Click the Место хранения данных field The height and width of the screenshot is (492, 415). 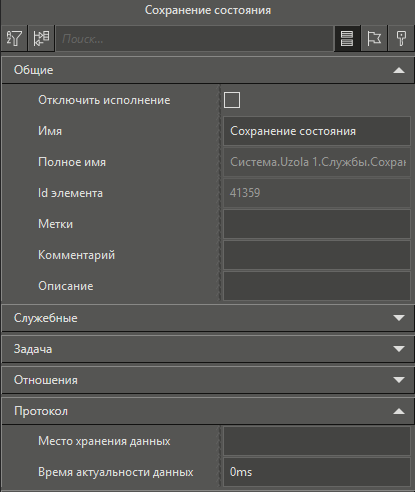317,441
